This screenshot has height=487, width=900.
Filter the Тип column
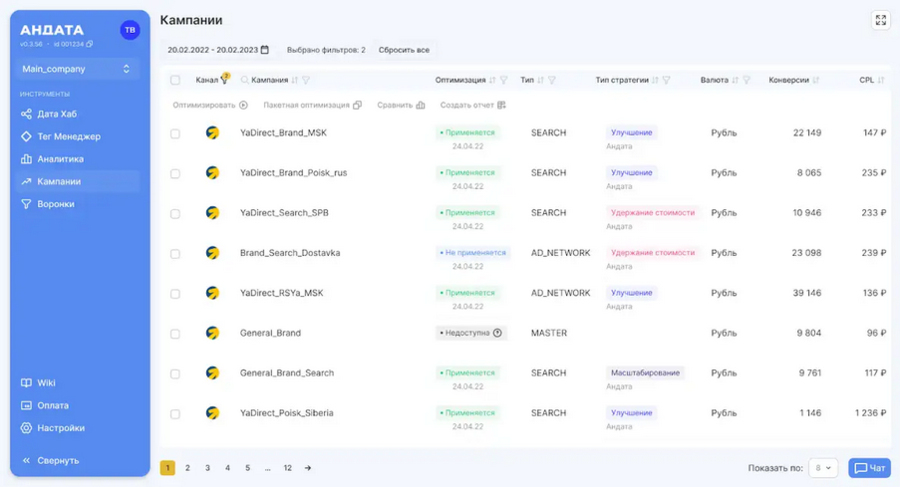(x=552, y=80)
